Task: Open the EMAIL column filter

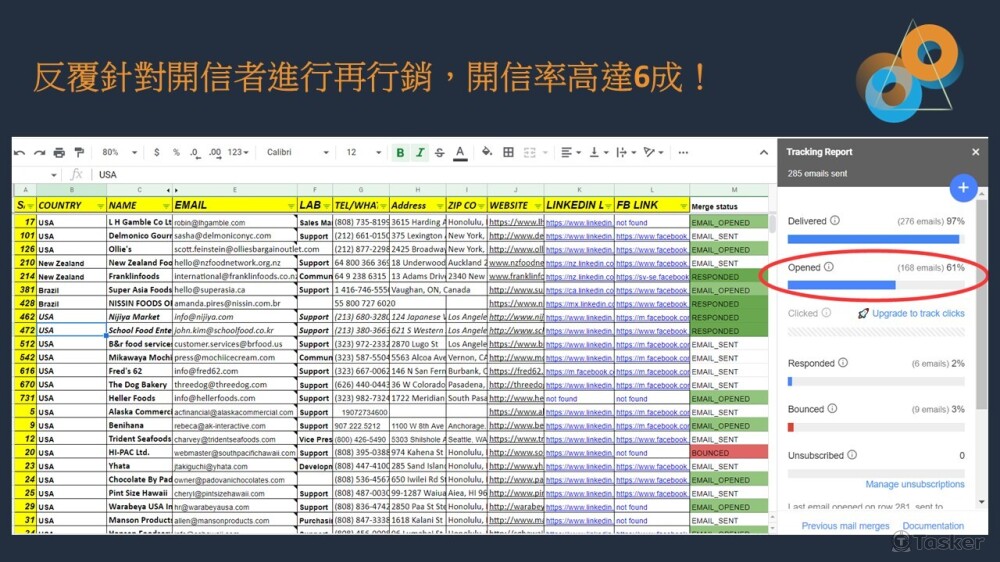Action: click(291, 206)
